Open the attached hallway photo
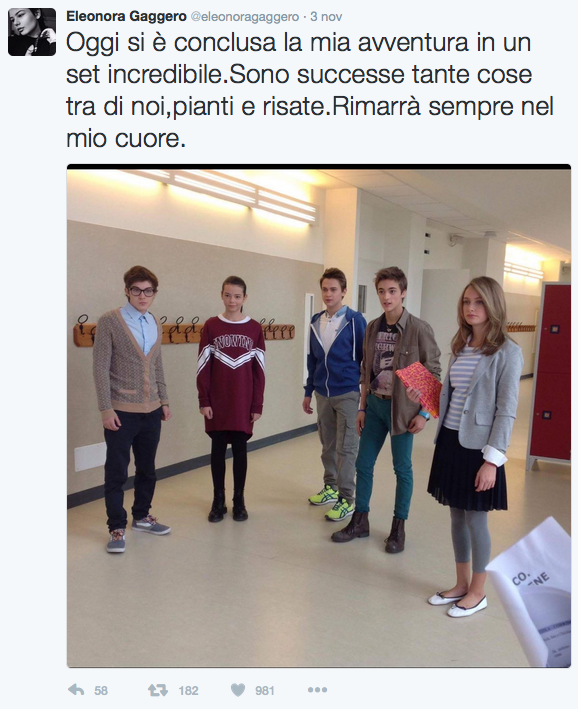 (x=319, y=416)
